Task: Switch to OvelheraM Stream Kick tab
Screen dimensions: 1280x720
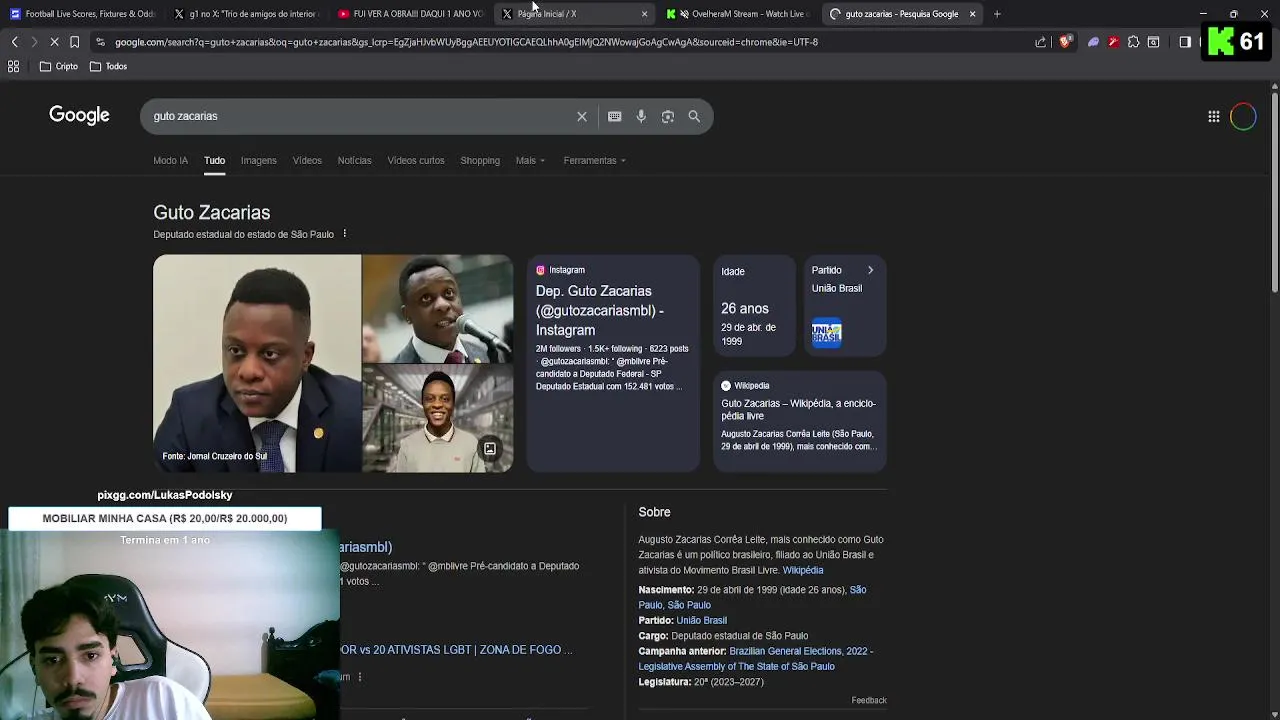Action: point(738,14)
